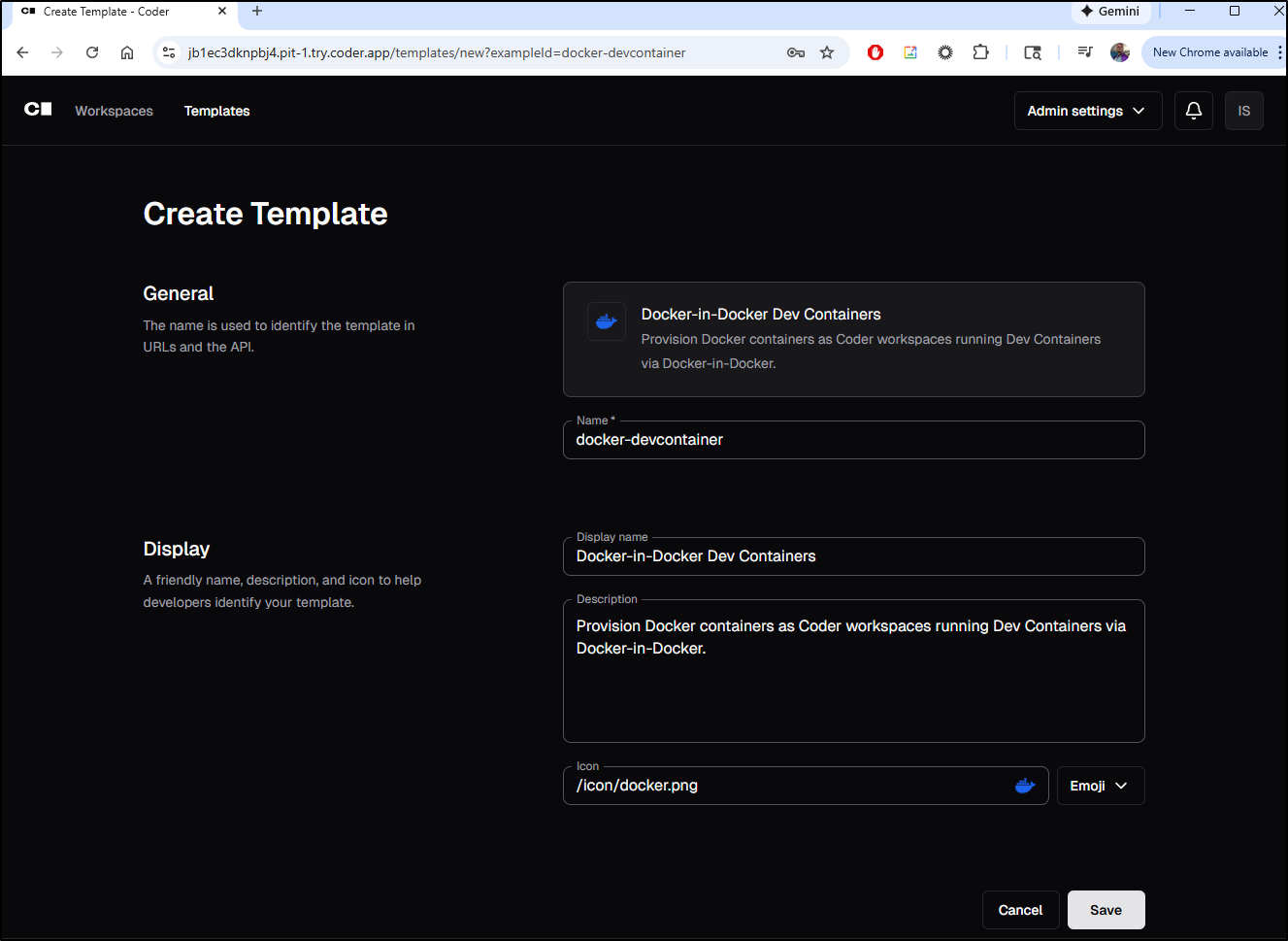Viewport: 1288px width, 941px height.
Task: Open a new browser tab
Action: [x=257, y=12]
